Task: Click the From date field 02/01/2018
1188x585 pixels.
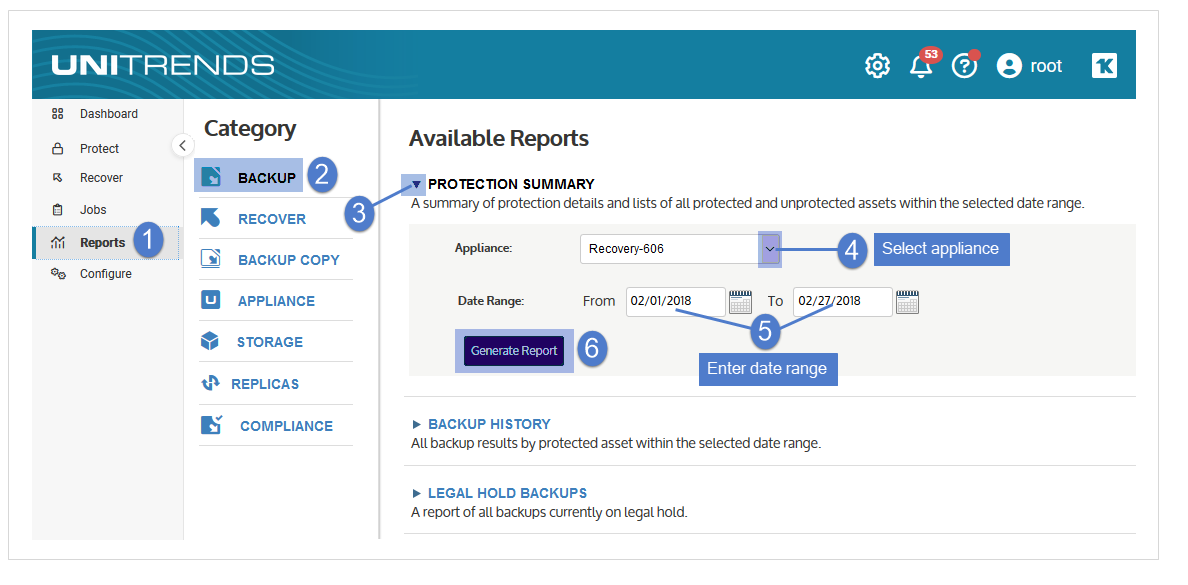Action: 676,301
